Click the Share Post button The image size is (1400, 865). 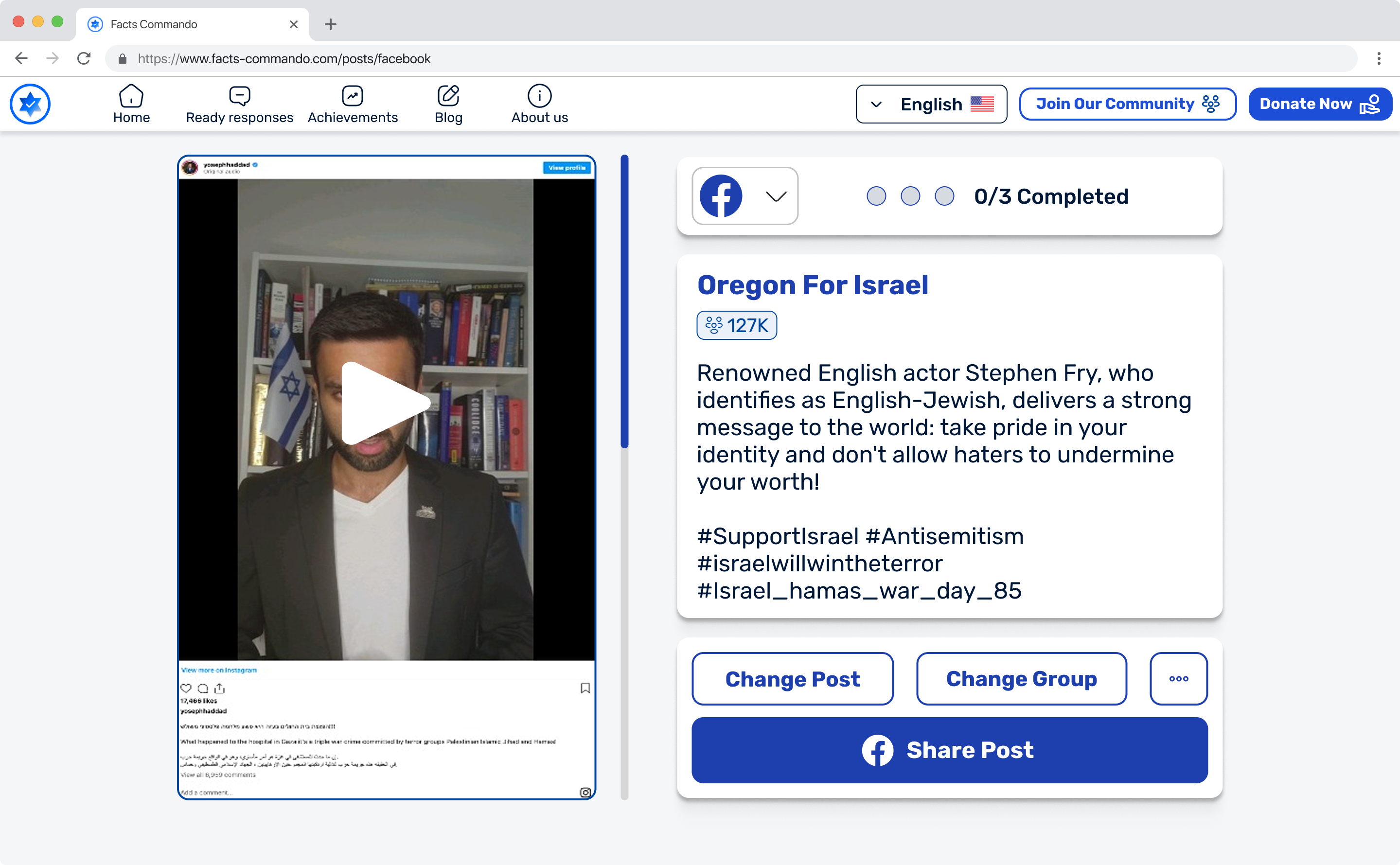pos(949,750)
